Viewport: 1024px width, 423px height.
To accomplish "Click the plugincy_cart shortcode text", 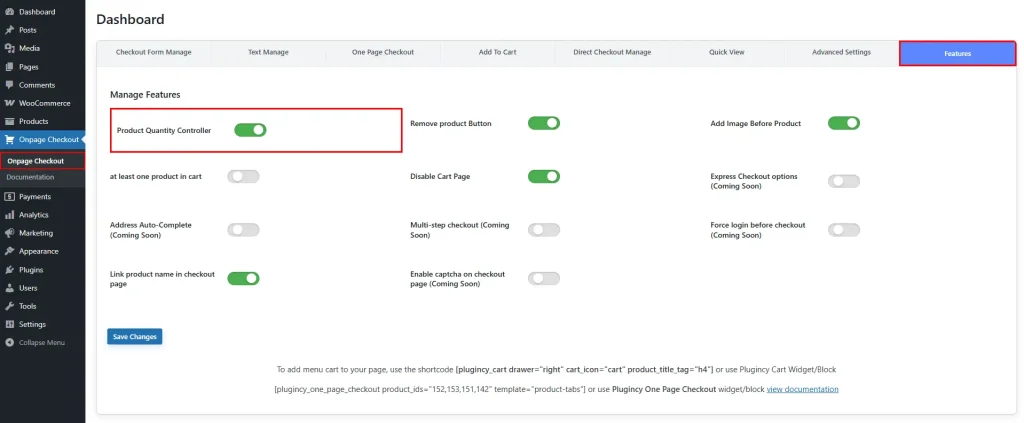I will (584, 369).
